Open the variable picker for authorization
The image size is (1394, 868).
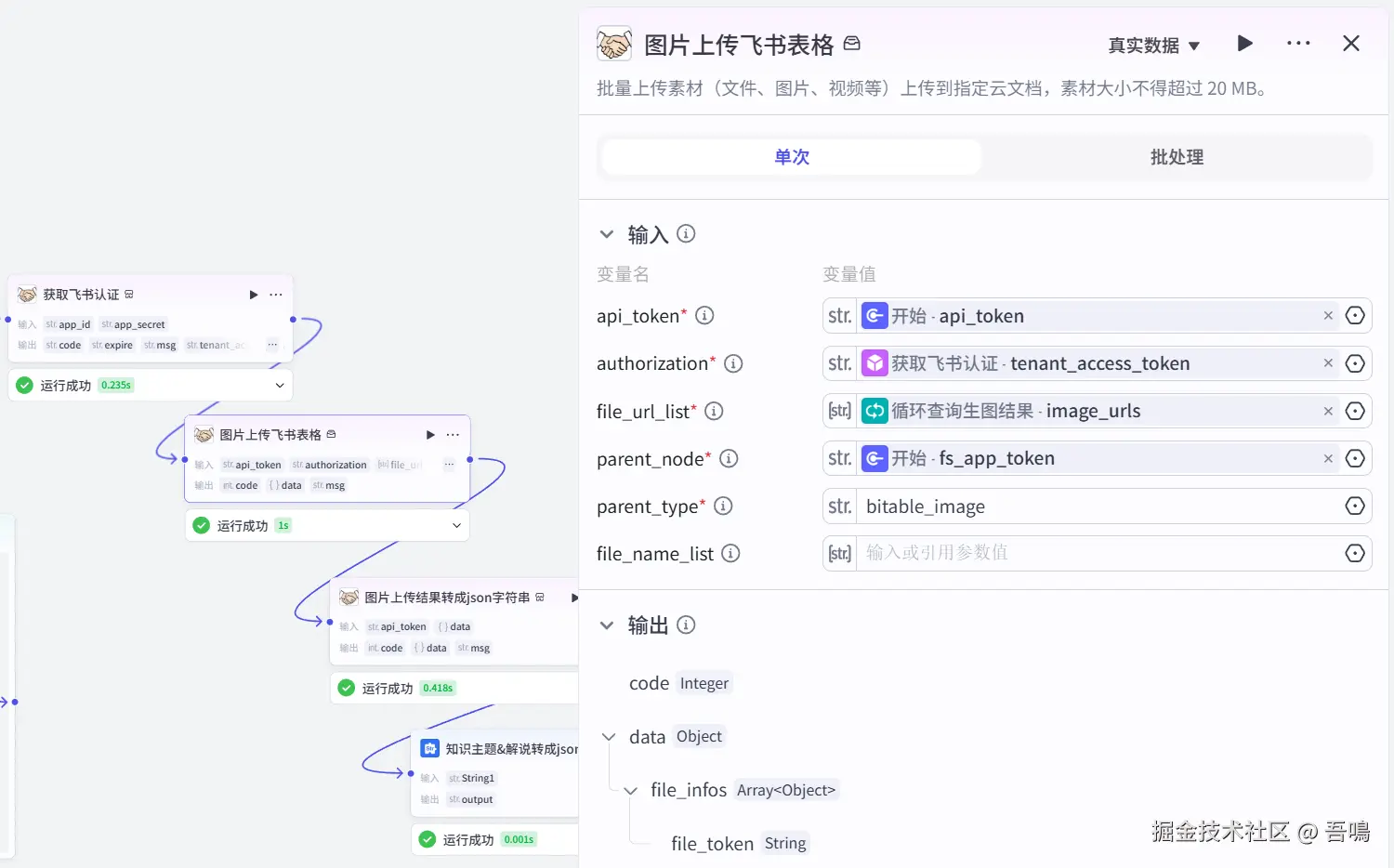pyautogui.click(x=1355, y=363)
